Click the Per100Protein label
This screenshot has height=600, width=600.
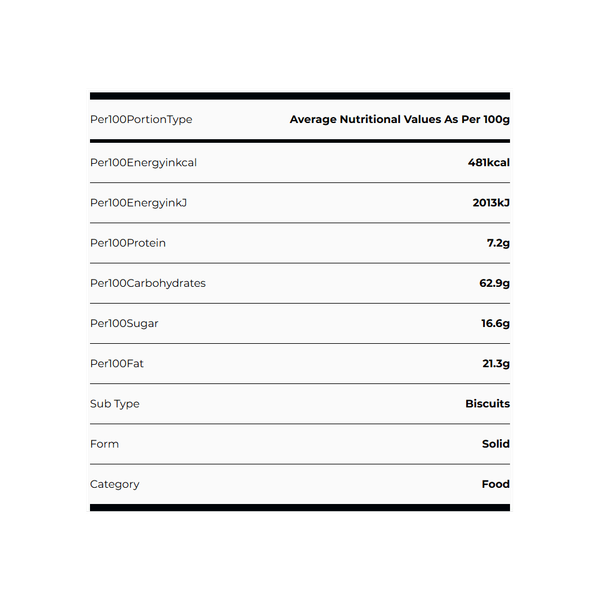128,243
